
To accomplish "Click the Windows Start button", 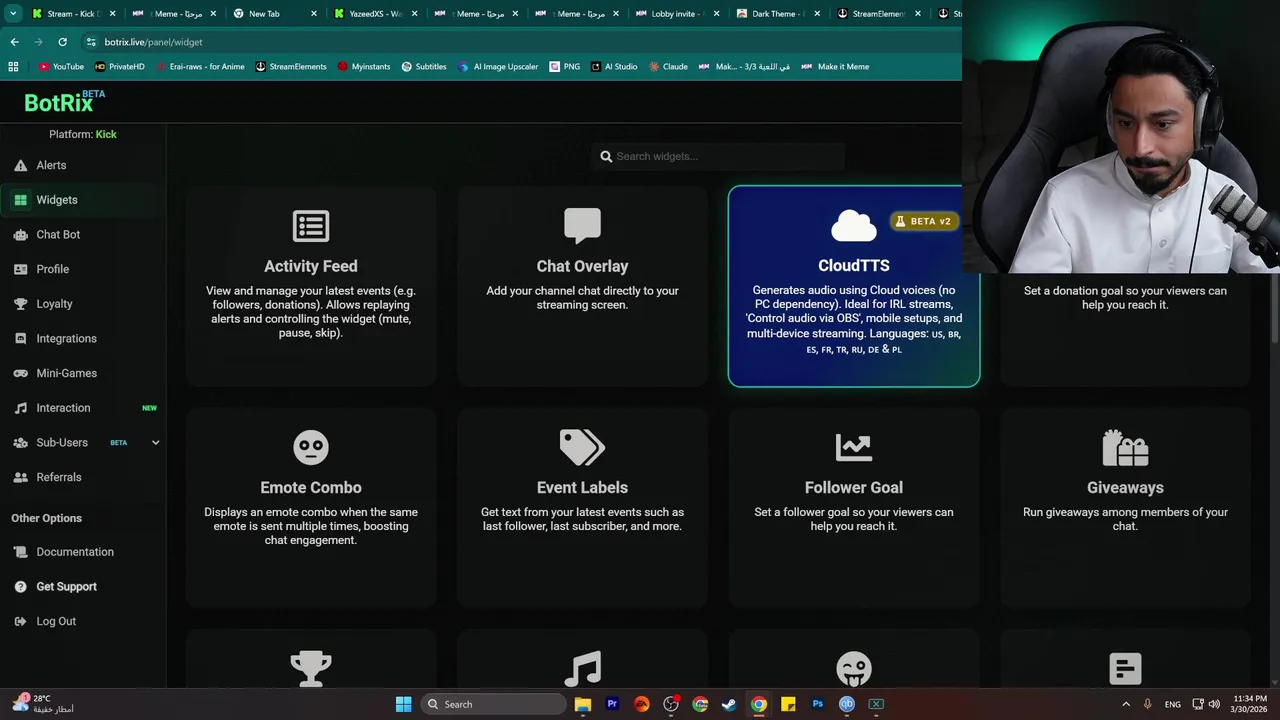I will [403, 704].
